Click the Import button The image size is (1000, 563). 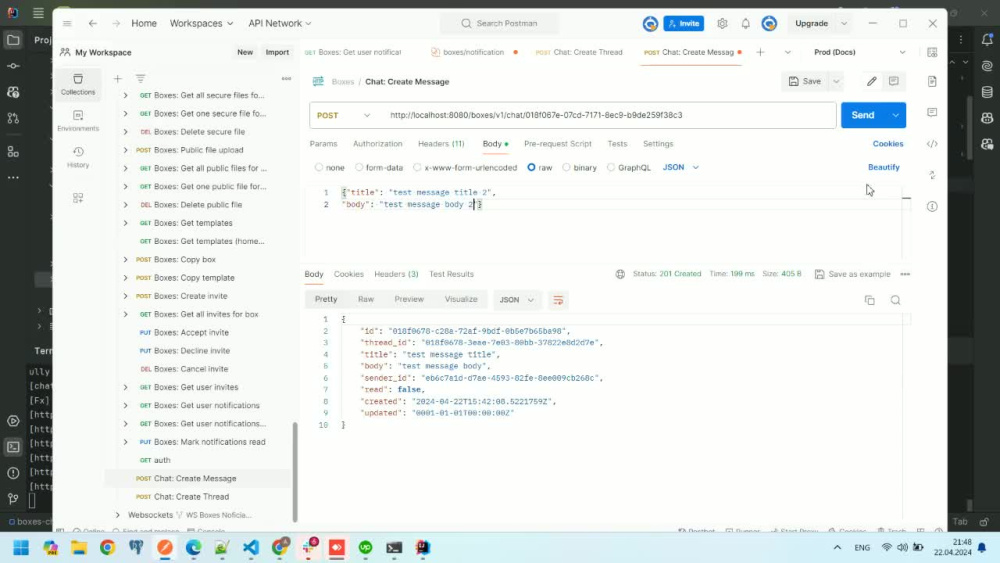[x=277, y=52]
